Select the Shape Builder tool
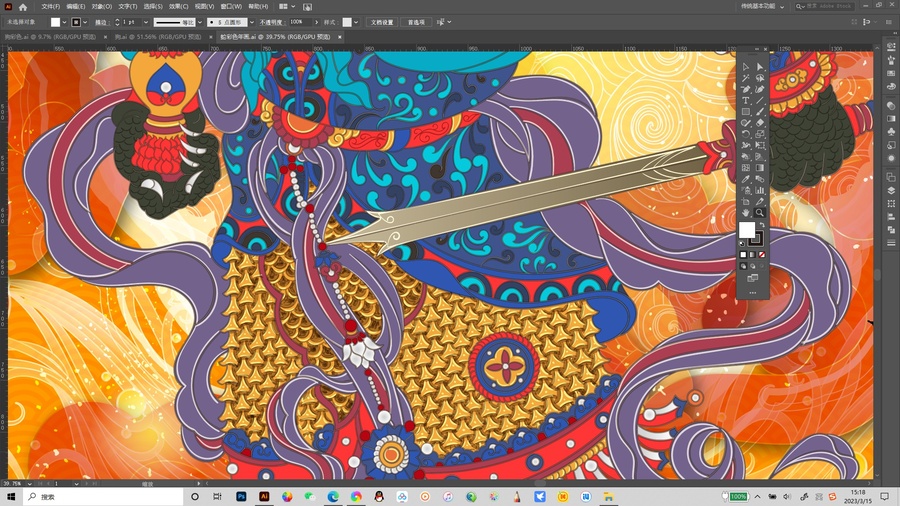Screen dimensions: 900x506 [746, 157]
